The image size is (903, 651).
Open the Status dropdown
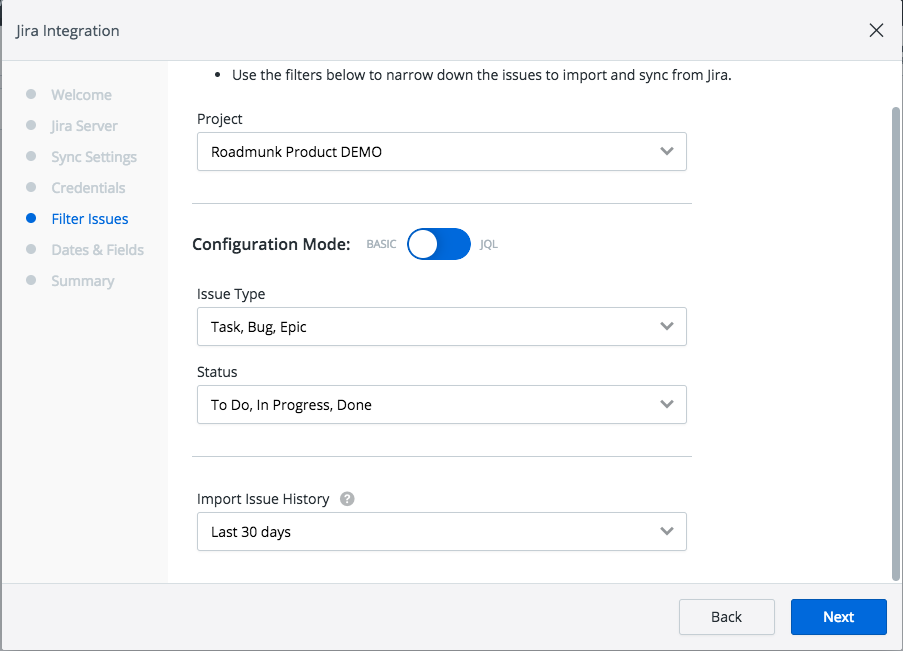point(441,405)
